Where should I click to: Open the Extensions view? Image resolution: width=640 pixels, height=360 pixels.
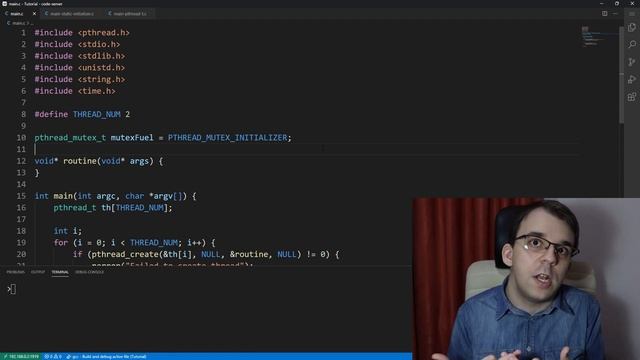tap(632, 97)
